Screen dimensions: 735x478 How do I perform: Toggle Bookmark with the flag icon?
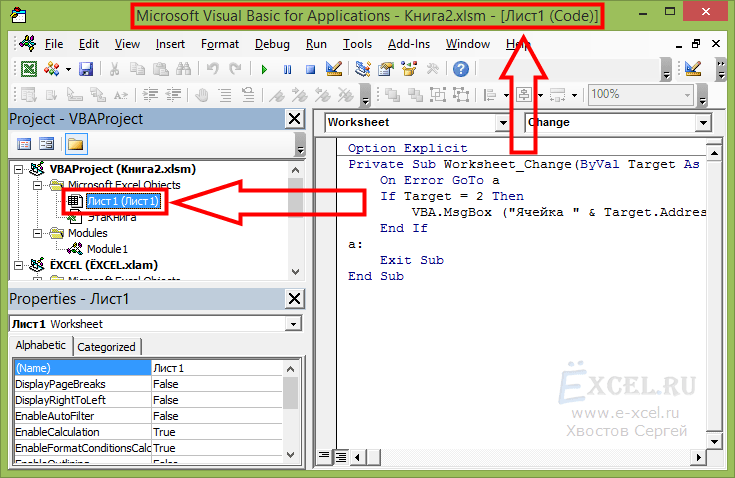point(277,95)
